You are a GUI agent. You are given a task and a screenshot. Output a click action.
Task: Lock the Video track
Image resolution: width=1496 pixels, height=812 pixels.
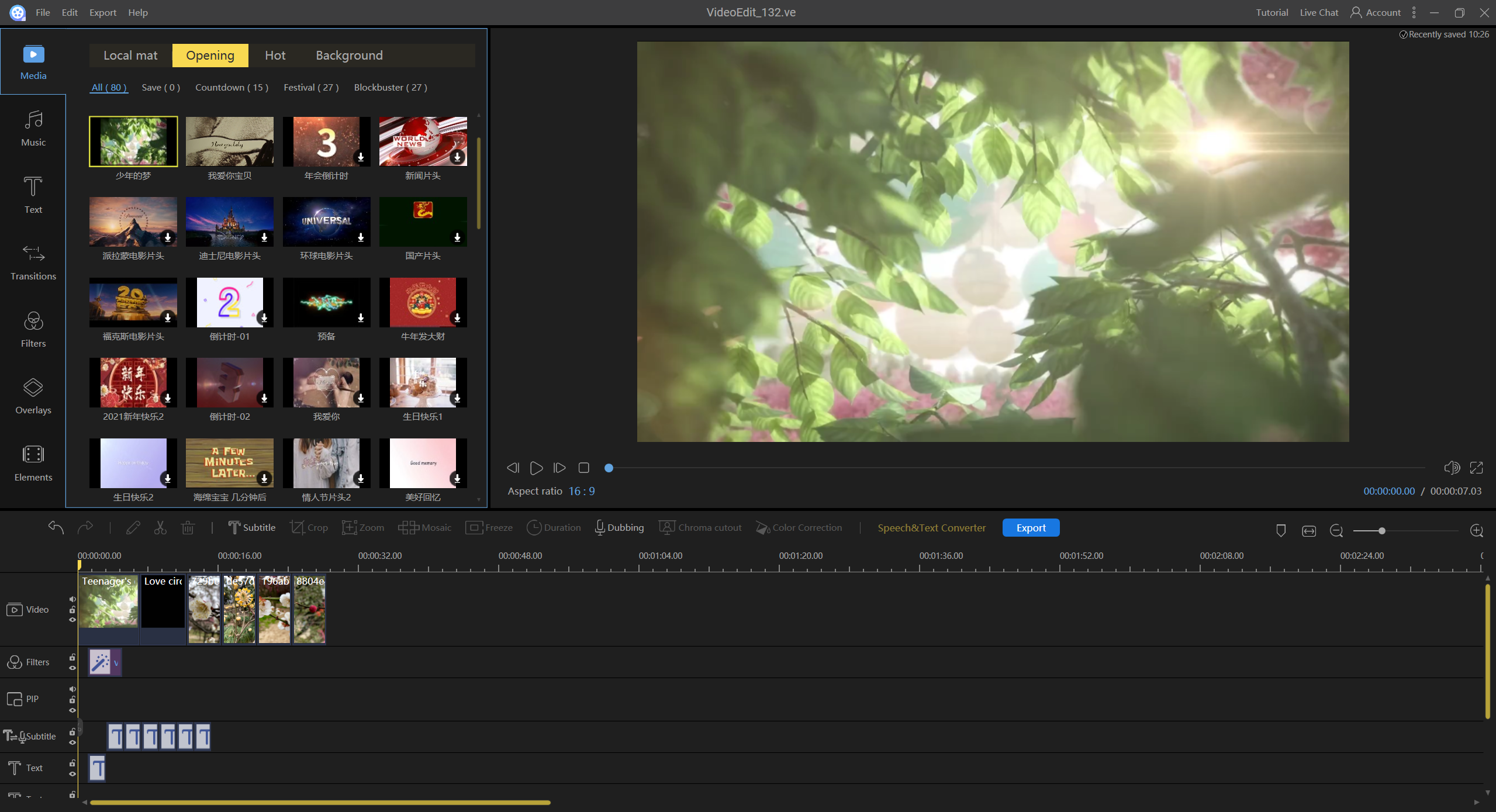tap(72, 610)
